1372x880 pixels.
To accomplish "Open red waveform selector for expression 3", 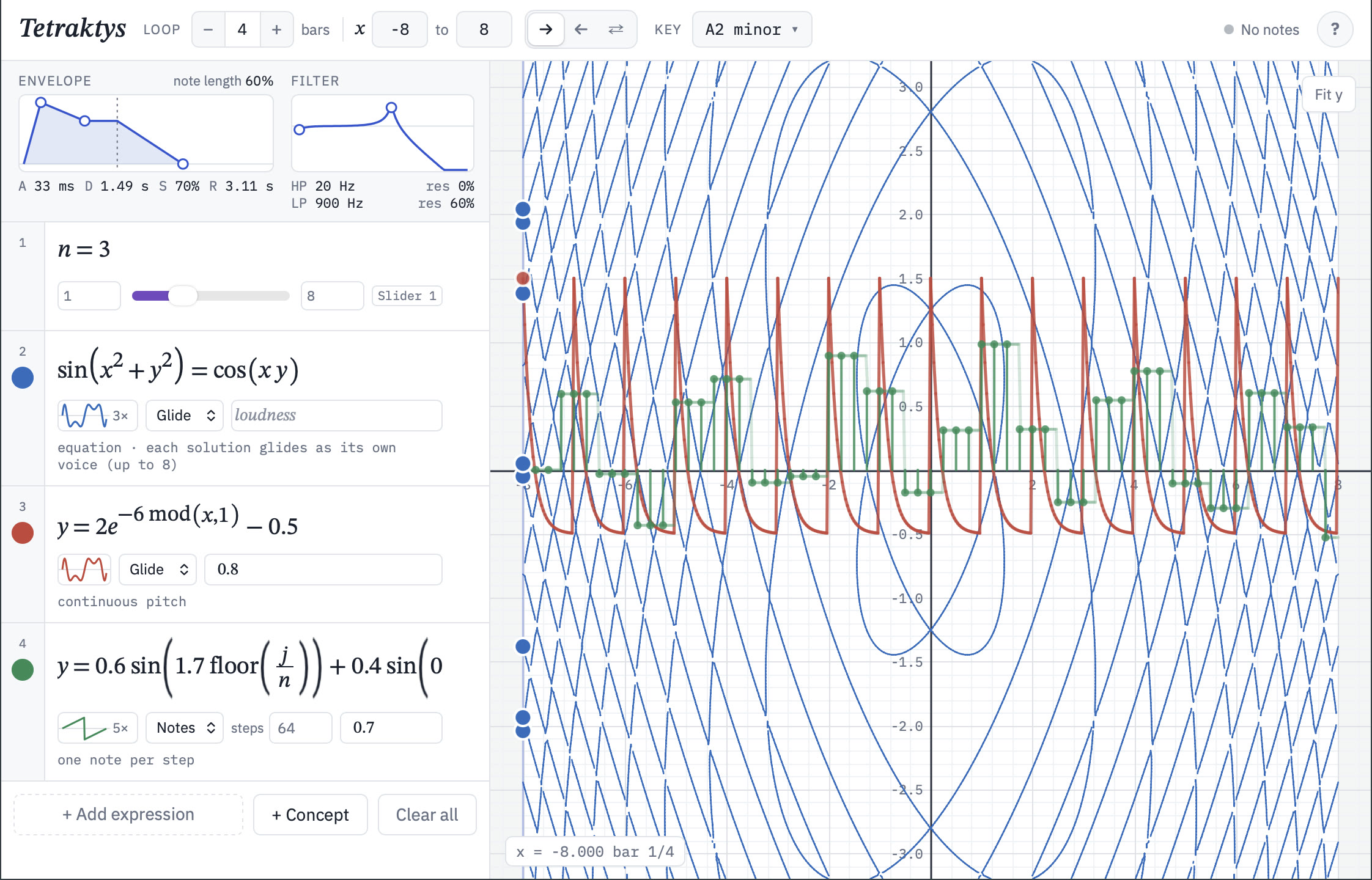I will click(x=84, y=570).
